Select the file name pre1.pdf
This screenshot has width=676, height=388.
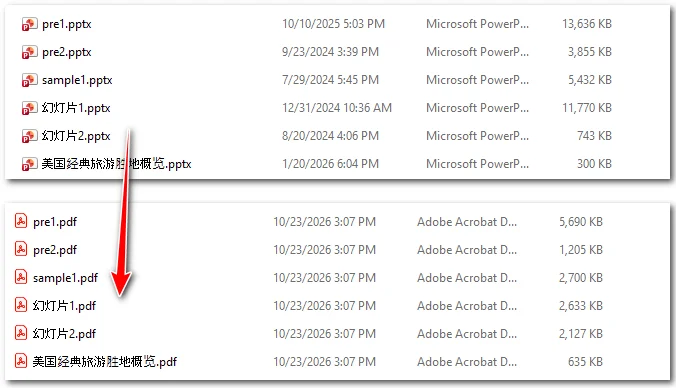[55, 222]
